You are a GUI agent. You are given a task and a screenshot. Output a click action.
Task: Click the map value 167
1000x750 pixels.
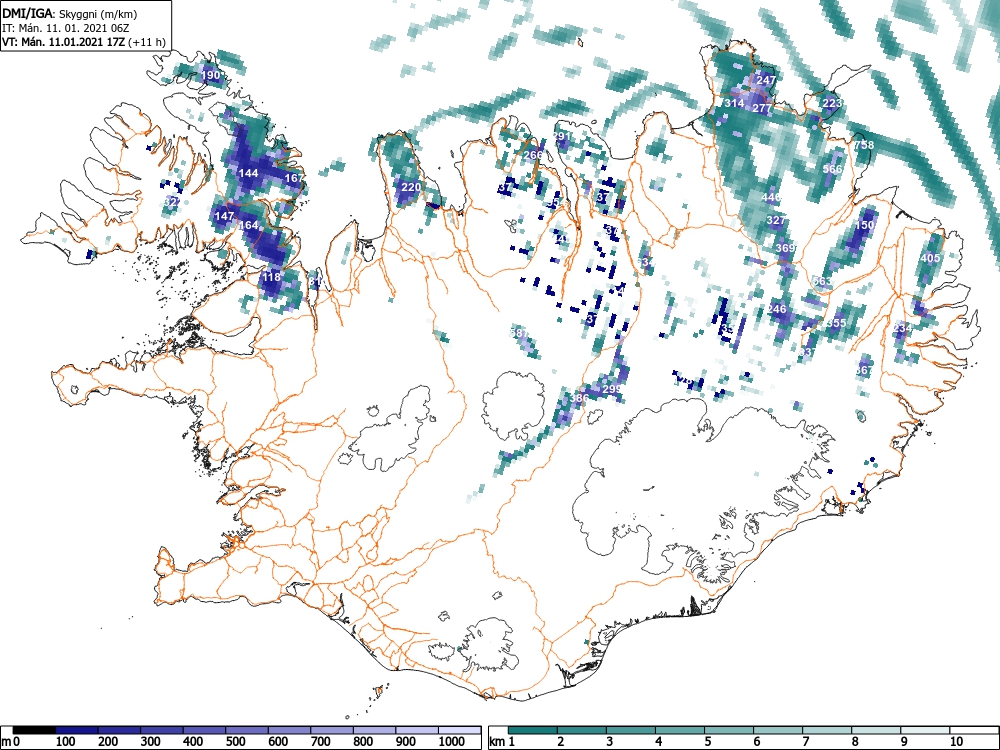coord(294,178)
